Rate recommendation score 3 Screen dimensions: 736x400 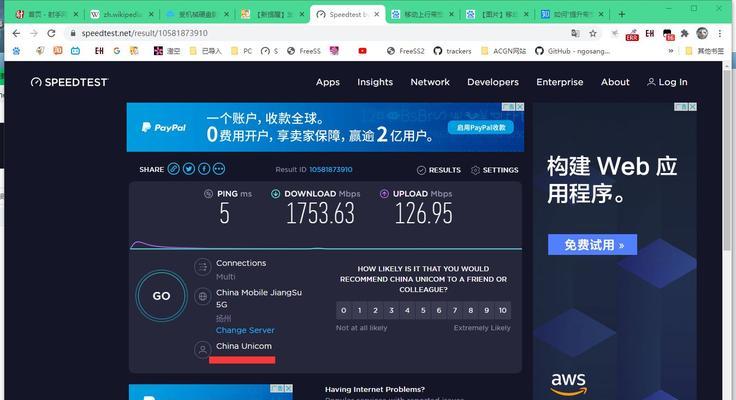391,310
